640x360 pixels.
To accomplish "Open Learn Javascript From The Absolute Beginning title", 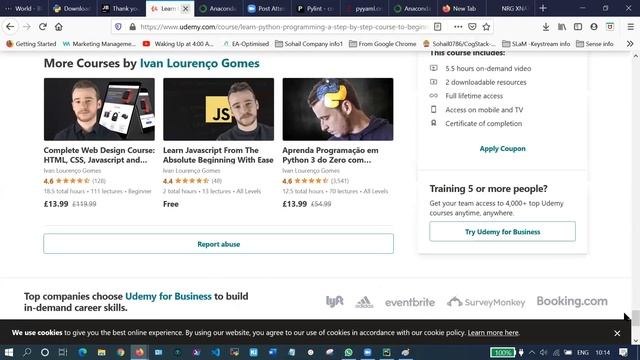I will click(218, 155).
